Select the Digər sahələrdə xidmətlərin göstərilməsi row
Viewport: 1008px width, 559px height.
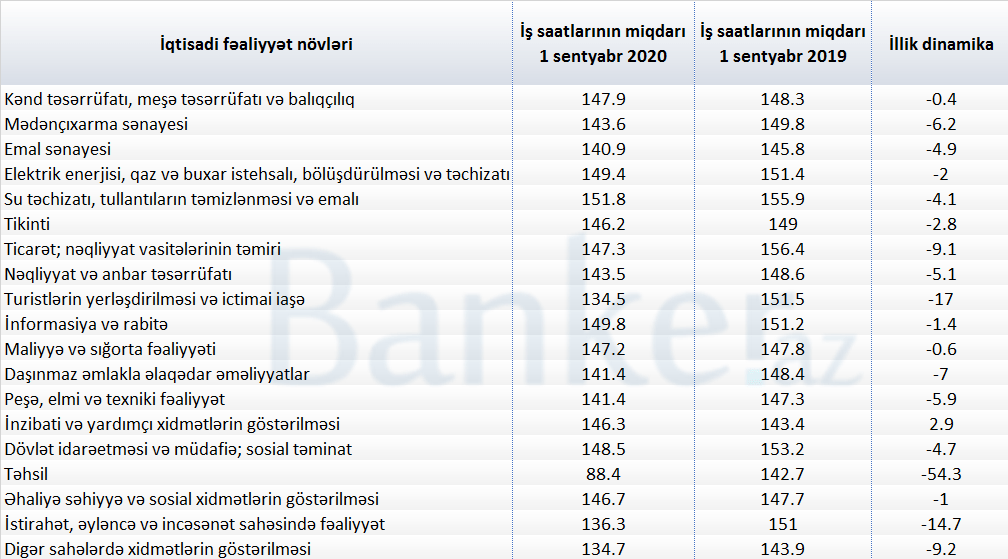pos(504,549)
